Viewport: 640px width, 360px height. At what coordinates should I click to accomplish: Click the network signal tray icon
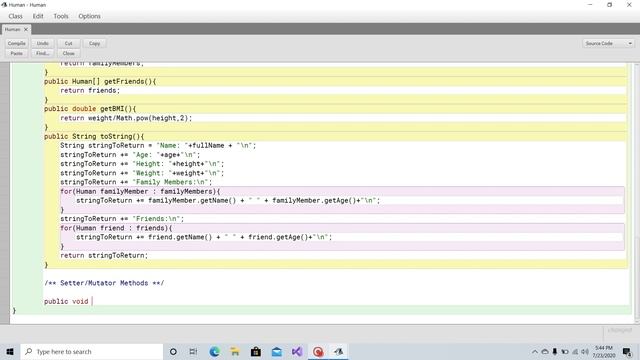pos(575,351)
